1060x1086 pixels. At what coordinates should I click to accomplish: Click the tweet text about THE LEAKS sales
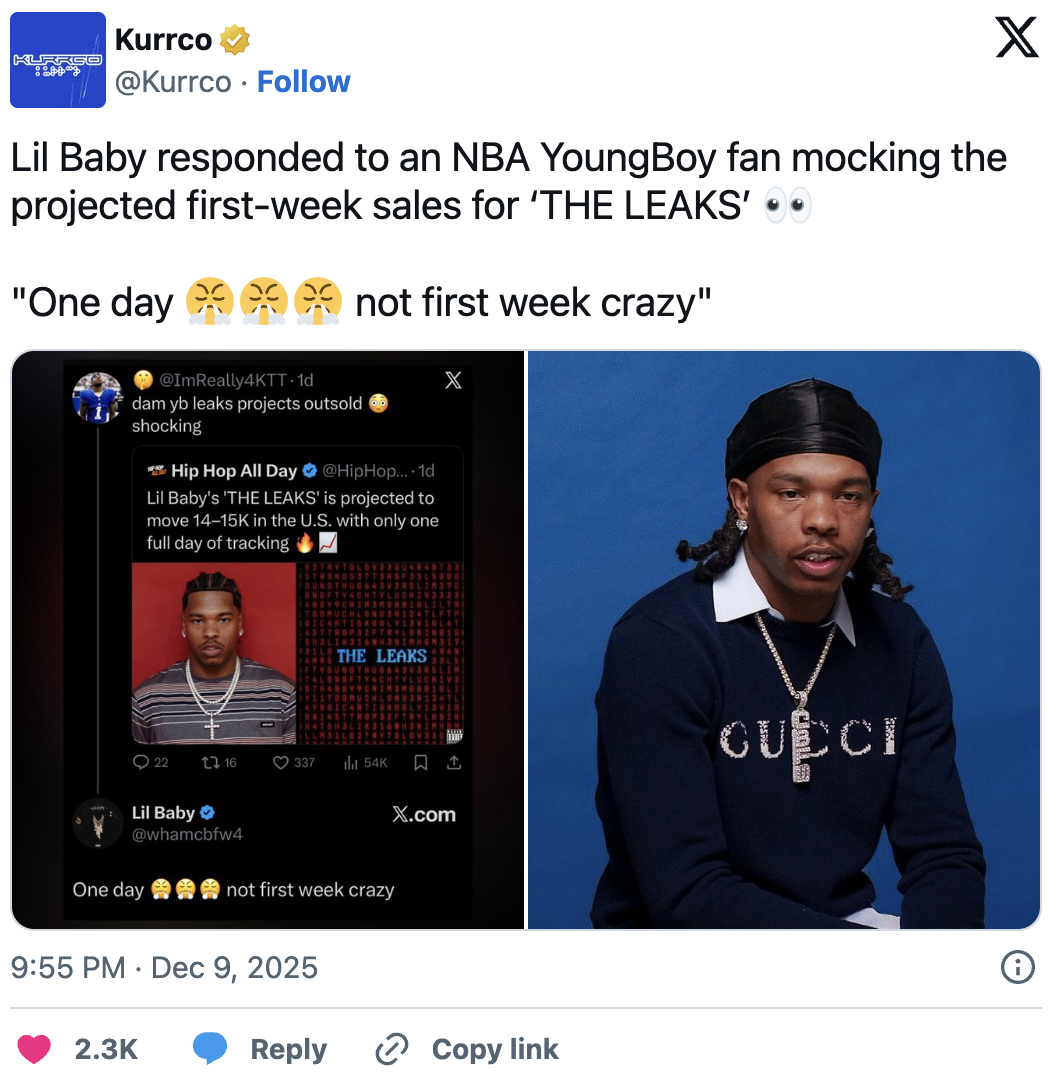click(509, 181)
